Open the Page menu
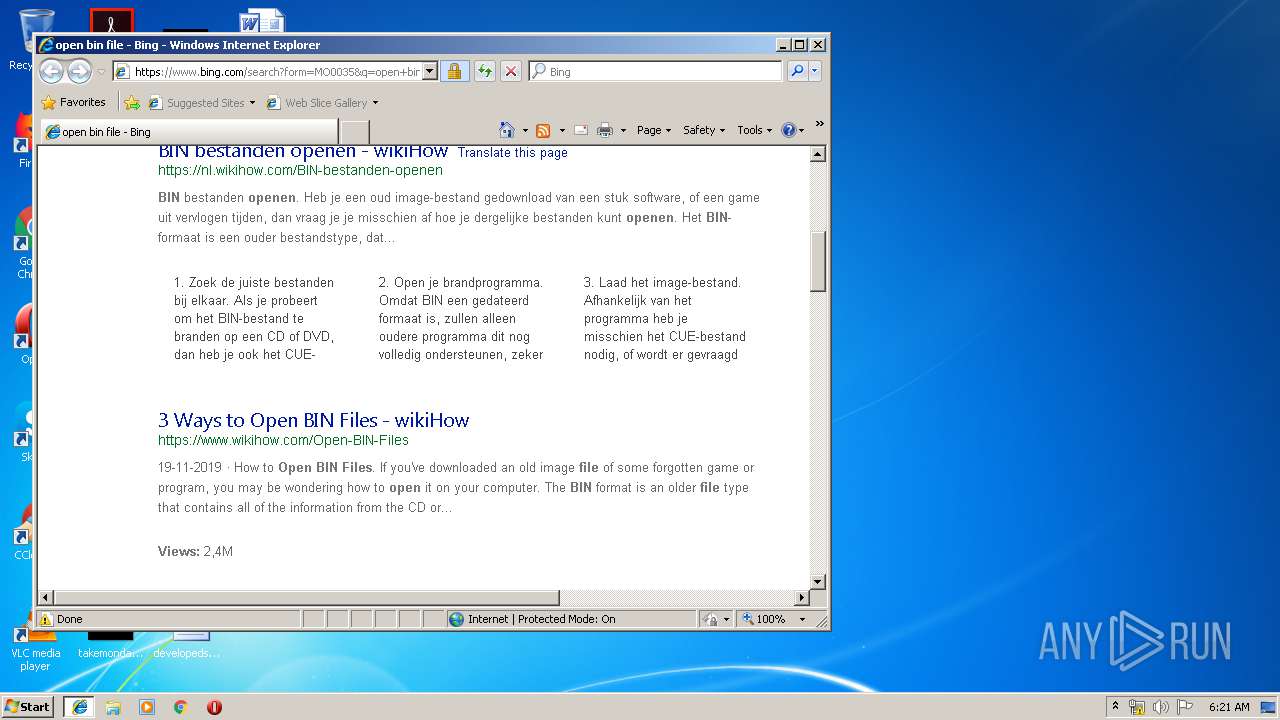 tap(654, 130)
